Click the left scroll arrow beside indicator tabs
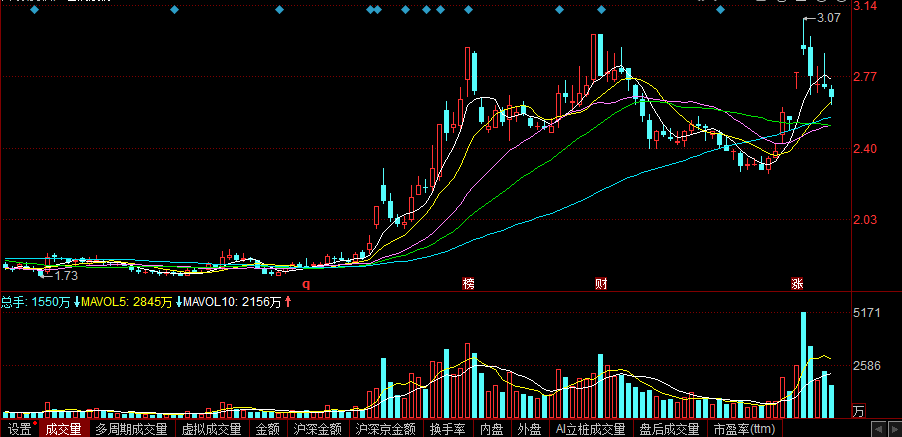902x437 pixels. pyautogui.click(x=878, y=428)
